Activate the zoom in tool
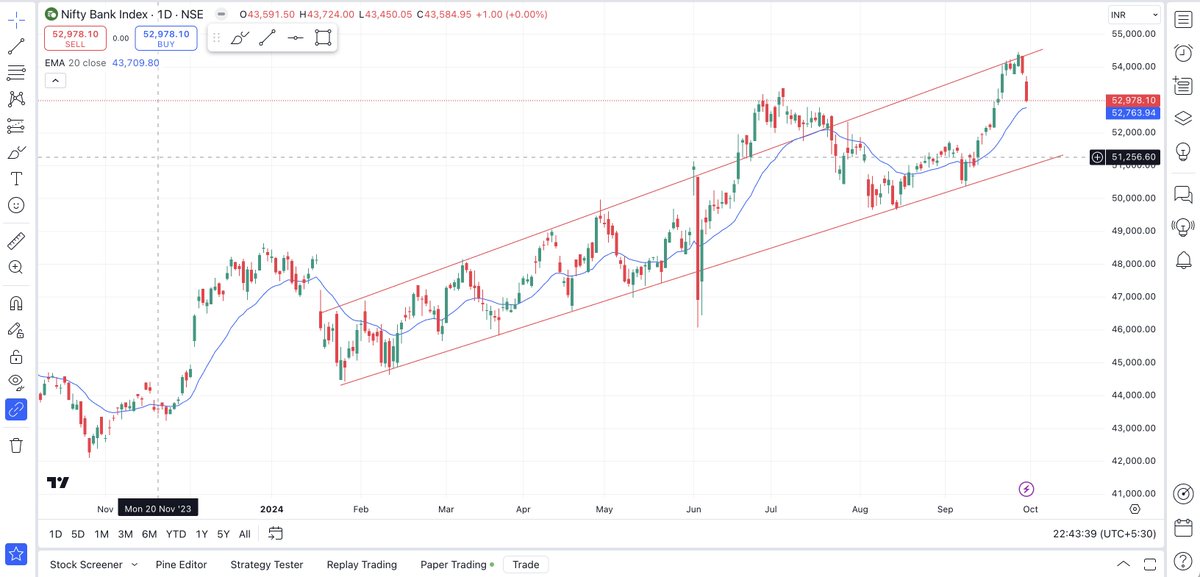The width and height of the screenshot is (1200, 577). (16, 267)
